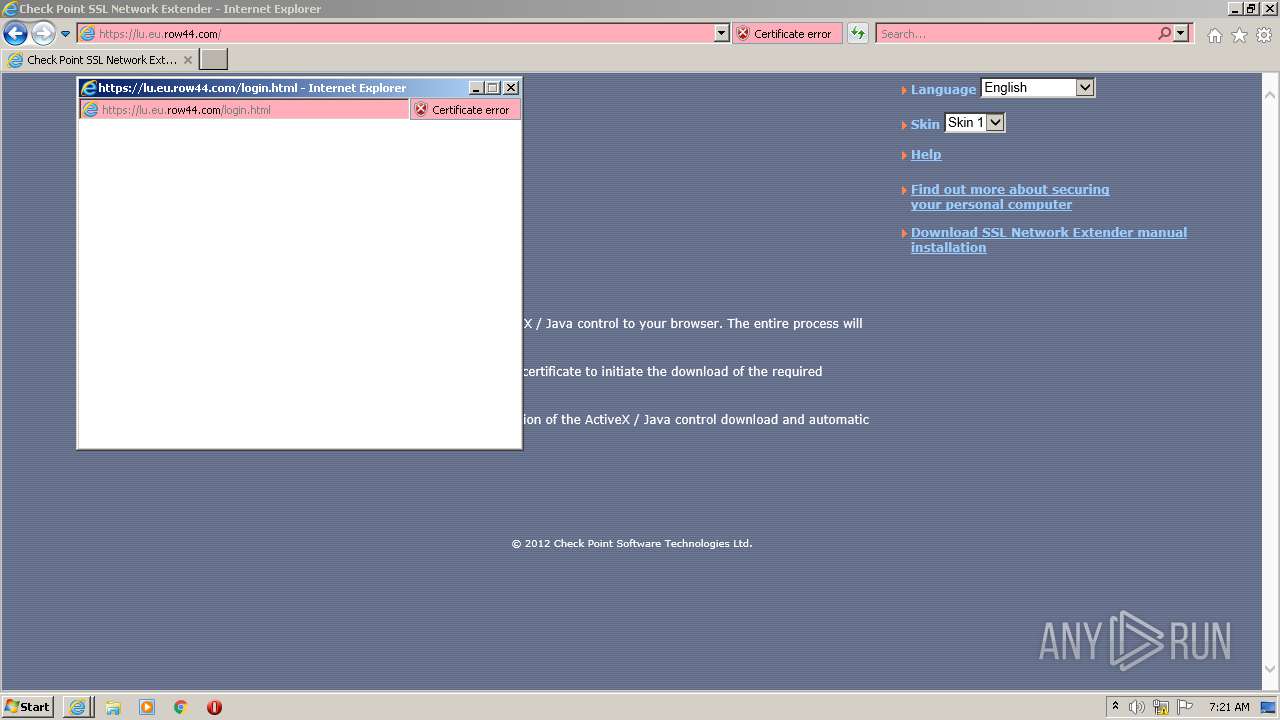
Task: Open the Help link
Action: click(x=926, y=154)
